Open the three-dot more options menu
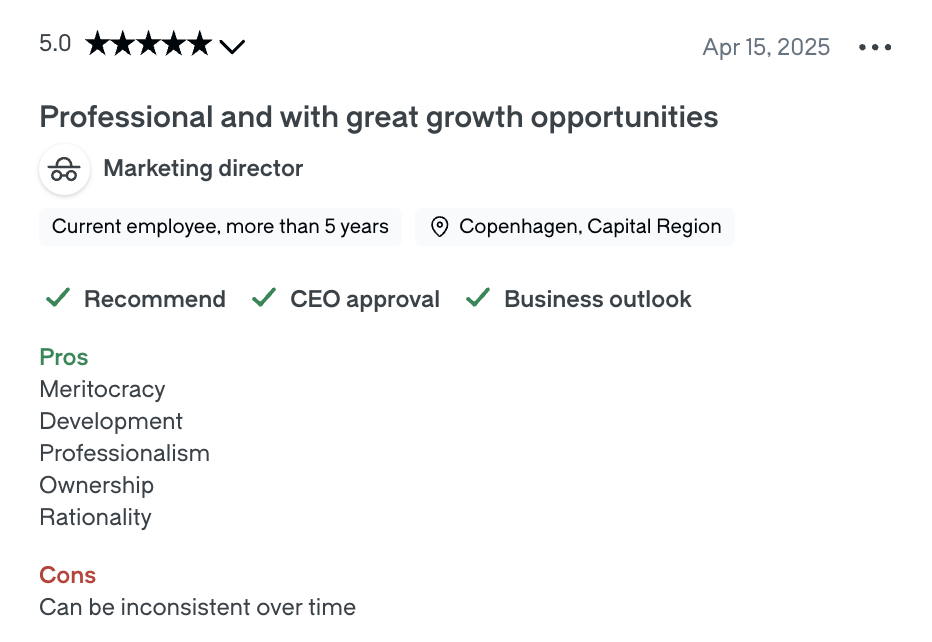 (x=875, y=47)
